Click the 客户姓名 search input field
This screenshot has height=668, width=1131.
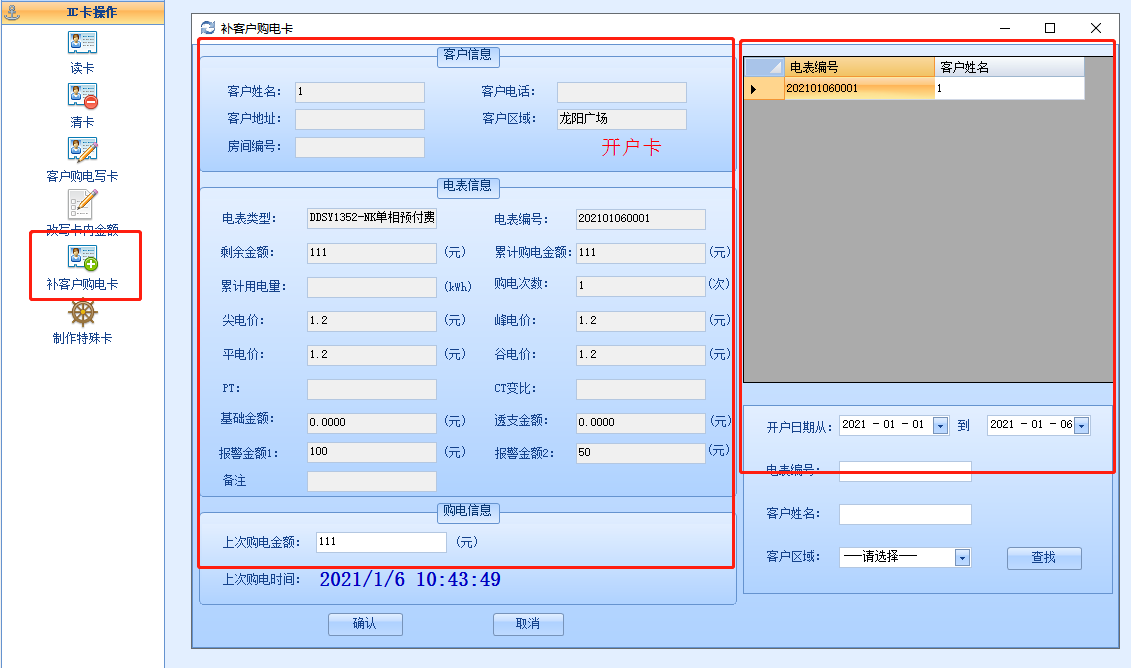point(904,514)
